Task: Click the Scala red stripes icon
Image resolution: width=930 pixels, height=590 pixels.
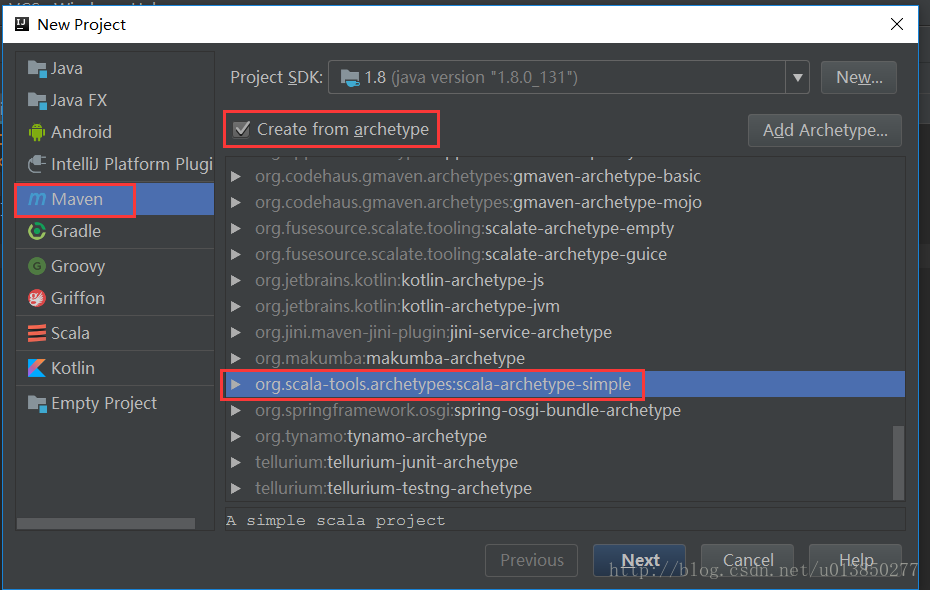Action: 37,333
